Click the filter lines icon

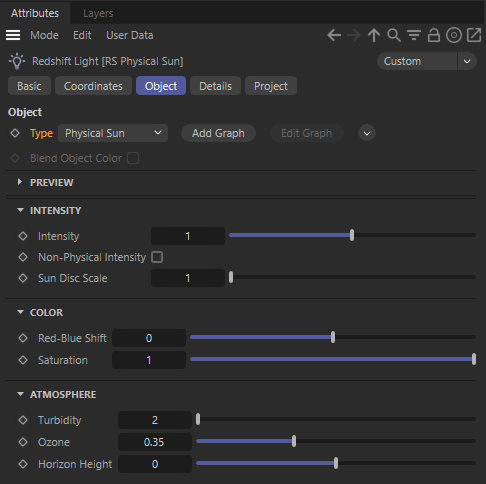tap(414, 35)
